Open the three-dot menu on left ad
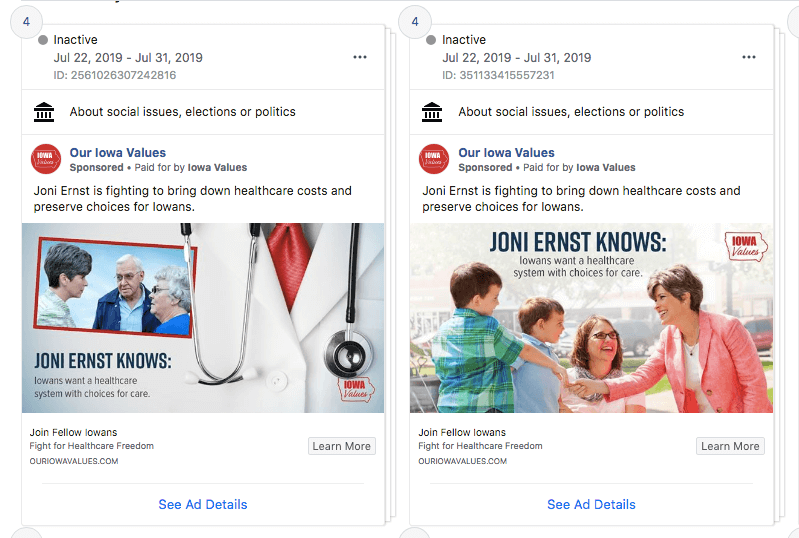The image size is (799, 538). coord(360,58)
